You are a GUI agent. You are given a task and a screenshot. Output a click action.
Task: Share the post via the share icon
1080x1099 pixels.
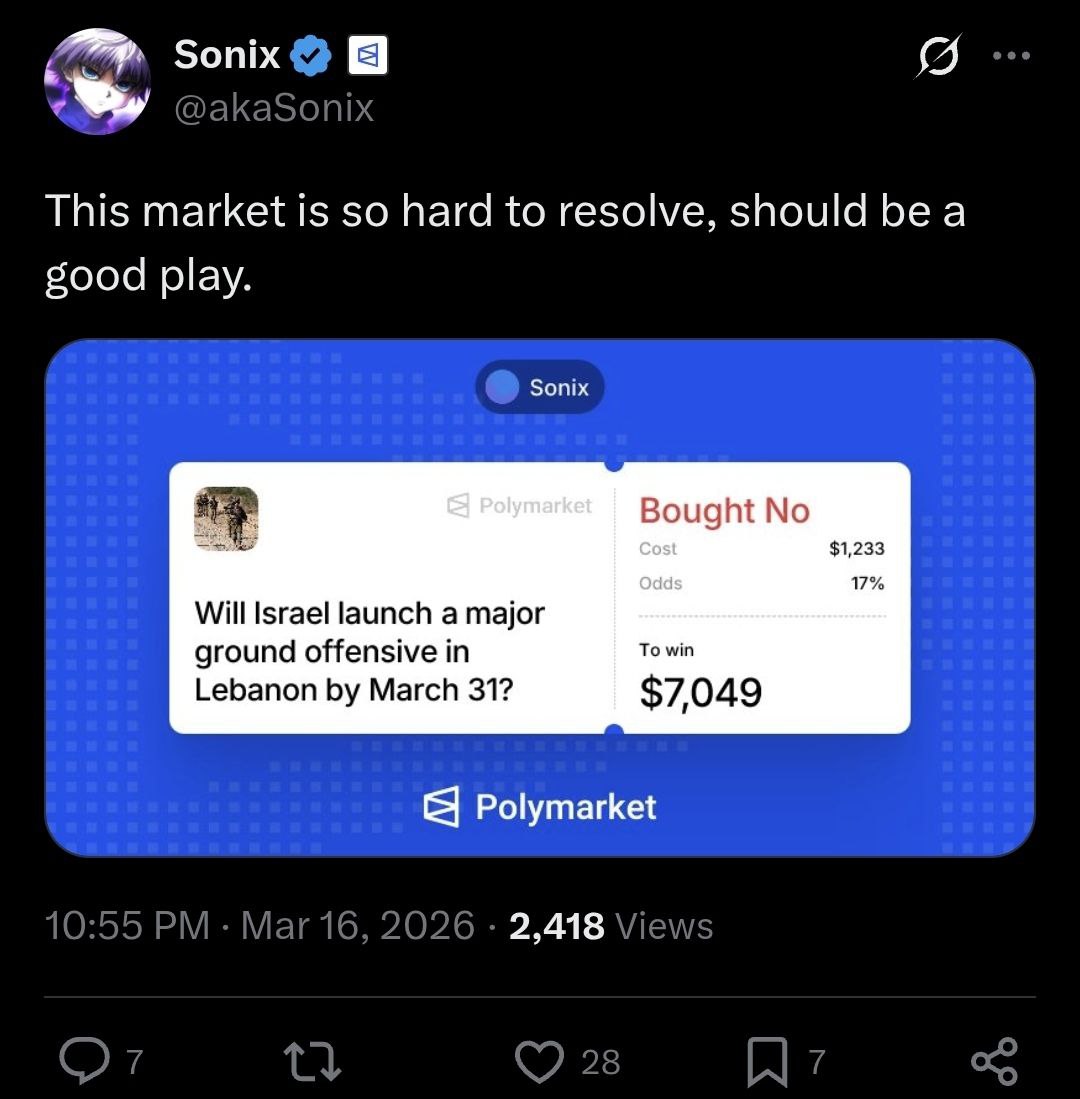[x=994, y=1061]
